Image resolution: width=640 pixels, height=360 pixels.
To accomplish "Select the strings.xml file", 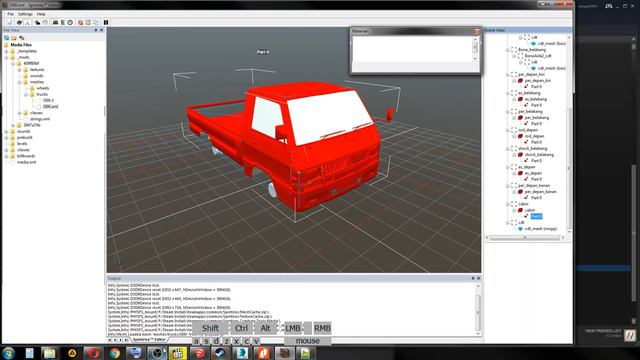I will coord(40,119).
